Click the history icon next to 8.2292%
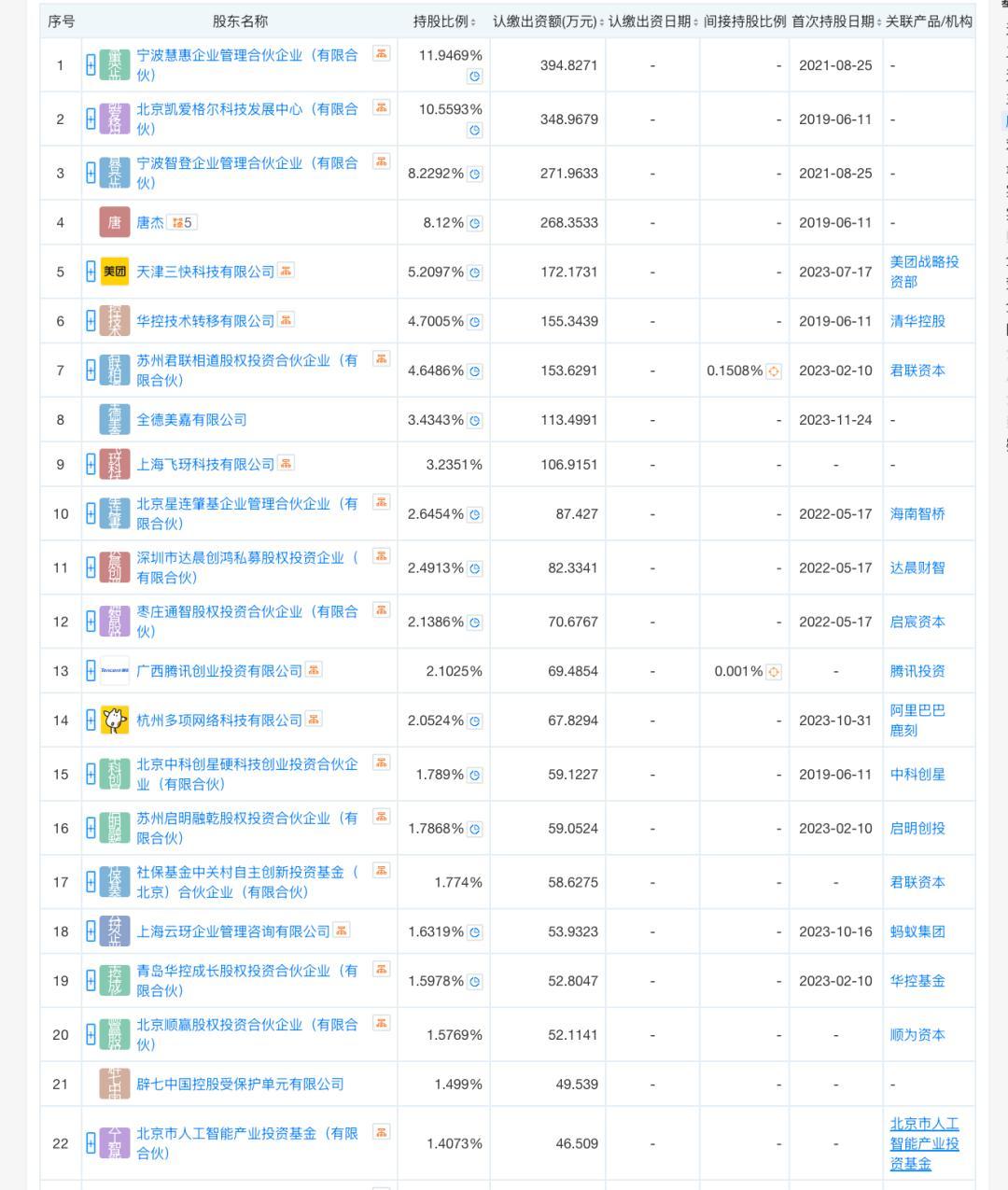Screen dimensions: 1008x1190 (475, 174)
